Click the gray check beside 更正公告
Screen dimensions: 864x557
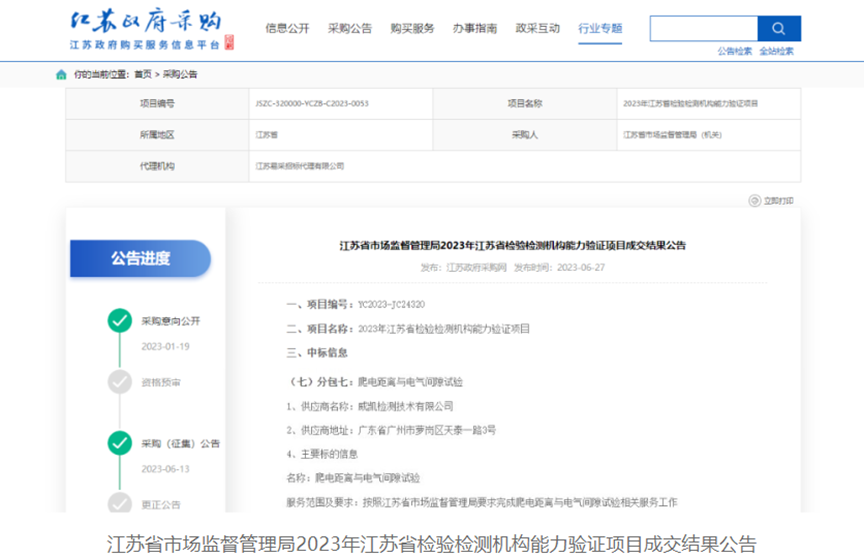pyautogui.click(x=120, y=503)
